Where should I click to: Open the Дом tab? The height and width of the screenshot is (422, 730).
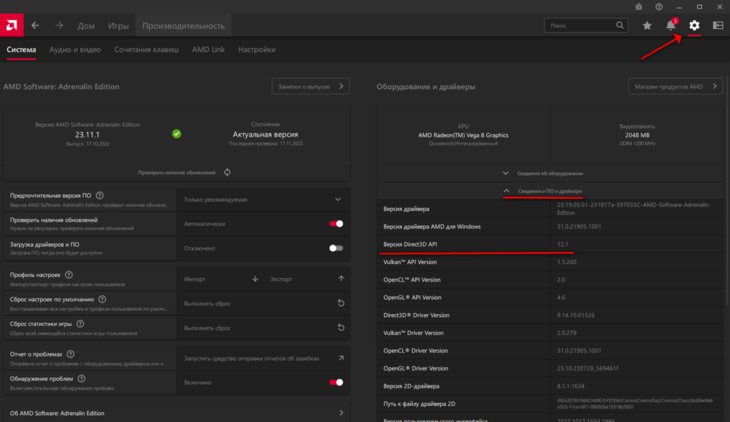(x=86, y=26)
